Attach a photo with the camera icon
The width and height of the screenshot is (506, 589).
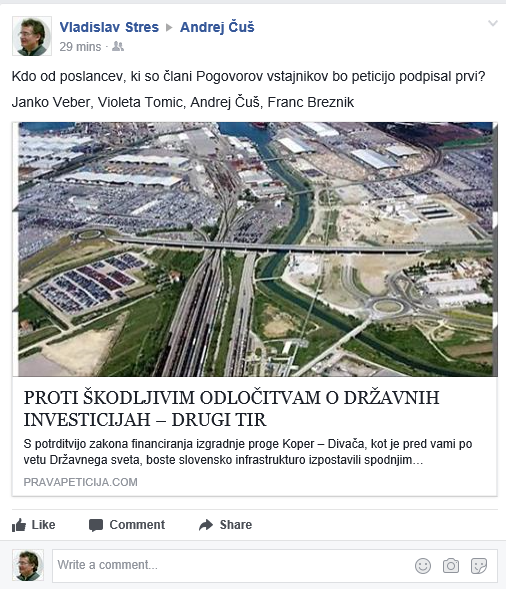point(451,566)
